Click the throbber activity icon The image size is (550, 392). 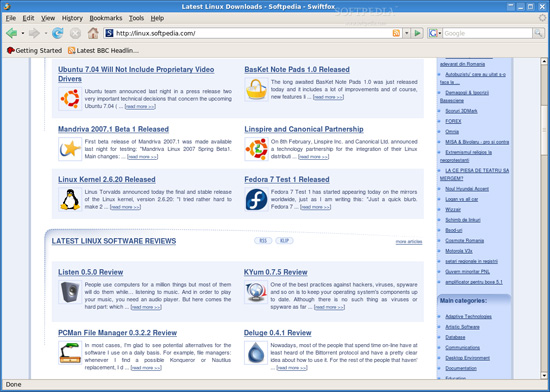pyautogui.click(x=542, y=18)
